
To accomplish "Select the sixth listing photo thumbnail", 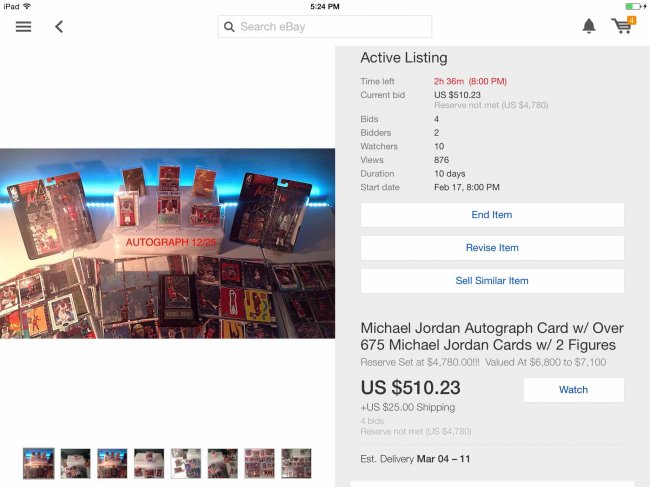I will pyautogui.click(x=223, y=463).
